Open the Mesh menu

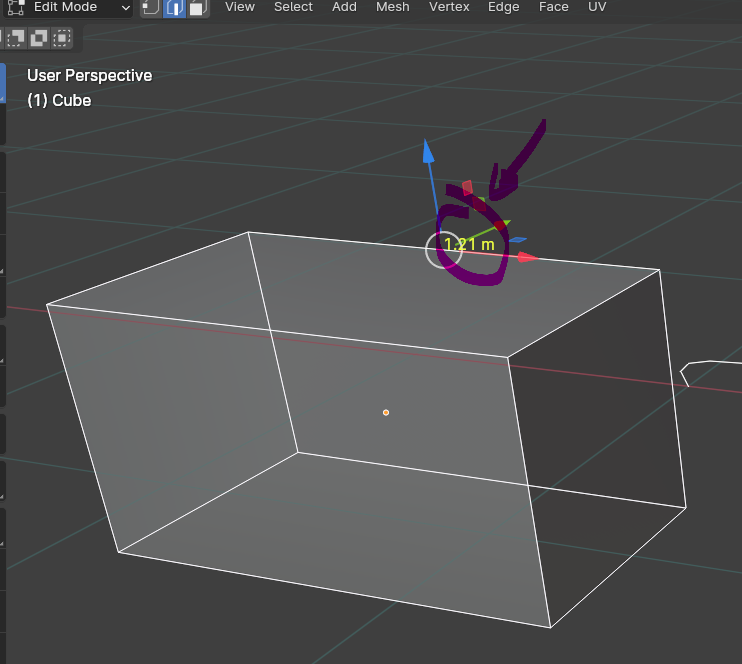(x=392, y=7)
